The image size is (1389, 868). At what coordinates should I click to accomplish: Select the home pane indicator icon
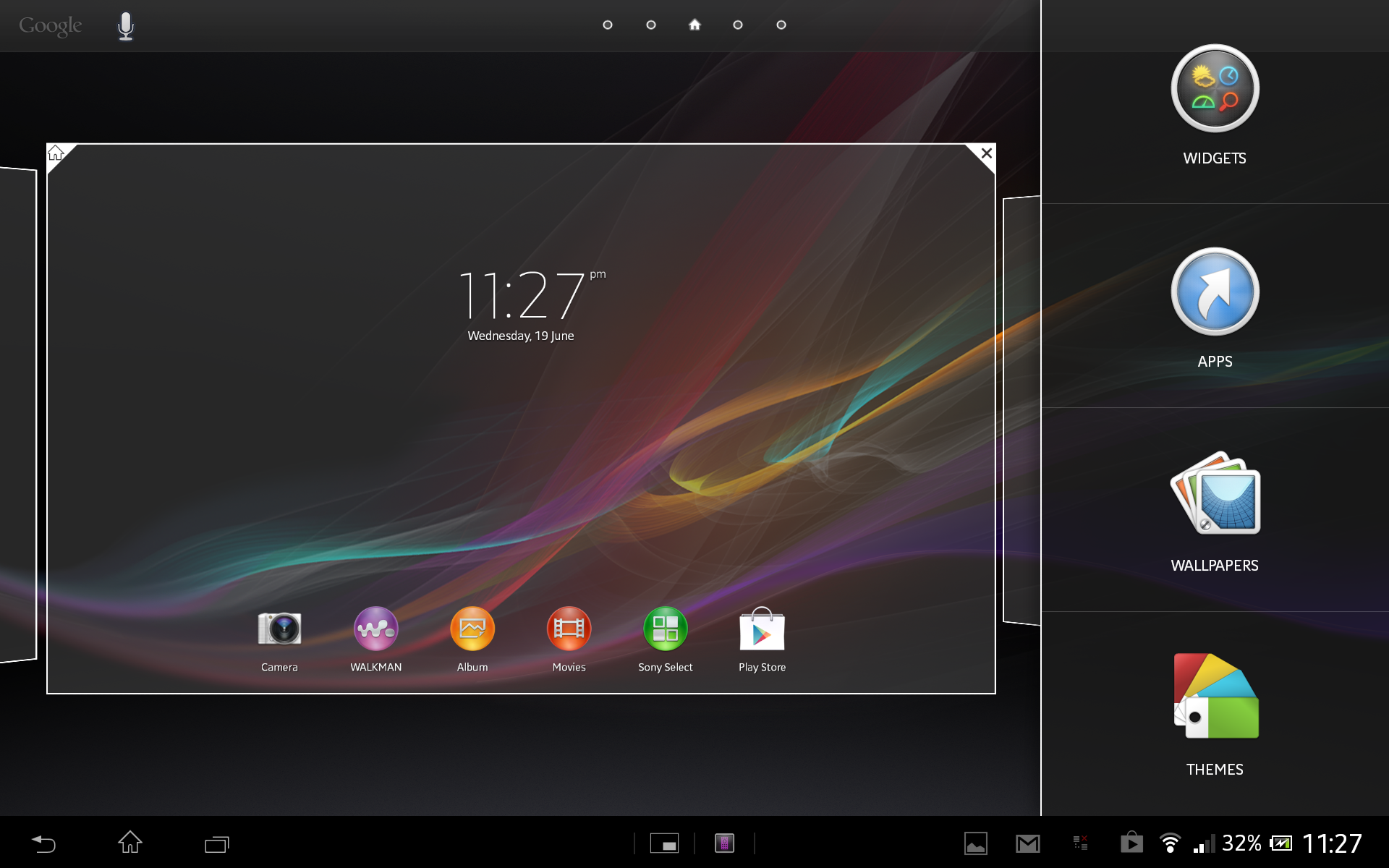coord(694,25)
